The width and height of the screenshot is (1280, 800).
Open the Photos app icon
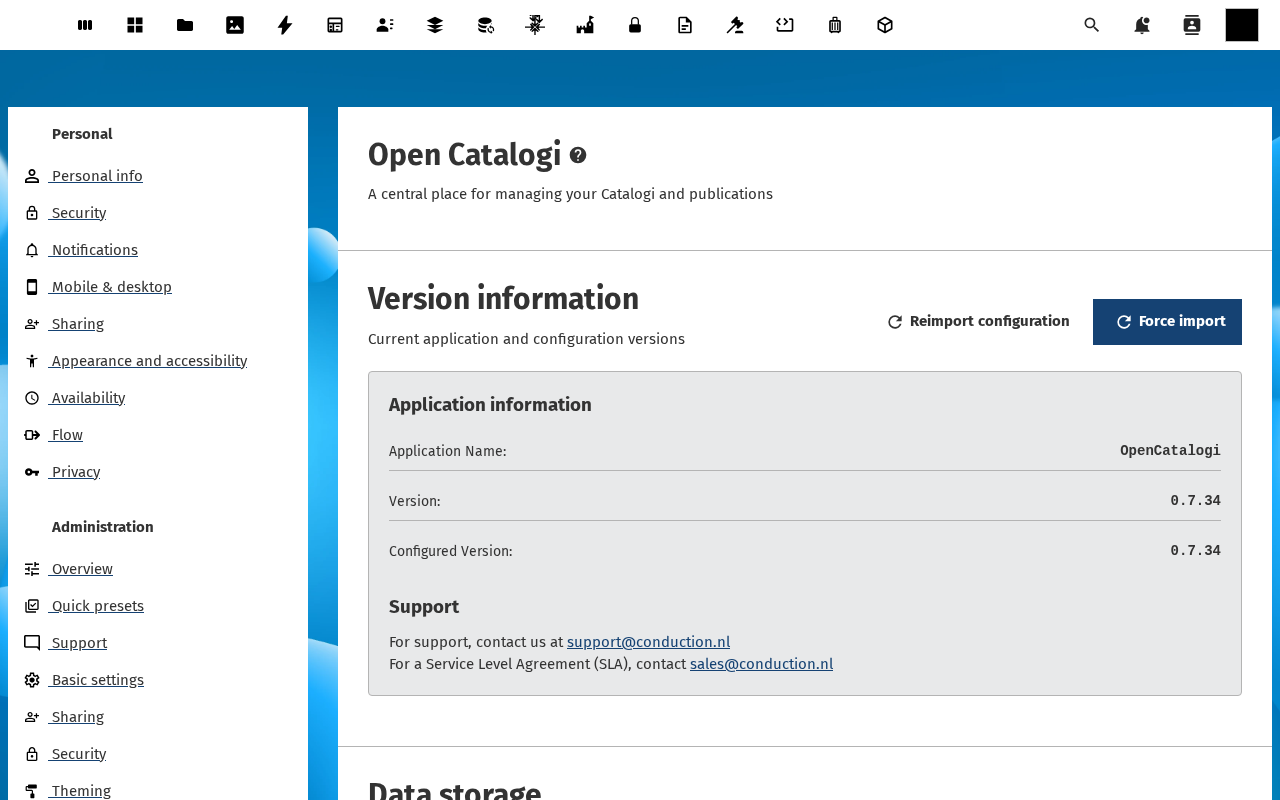pyautogui.click(x=235, y=25)
